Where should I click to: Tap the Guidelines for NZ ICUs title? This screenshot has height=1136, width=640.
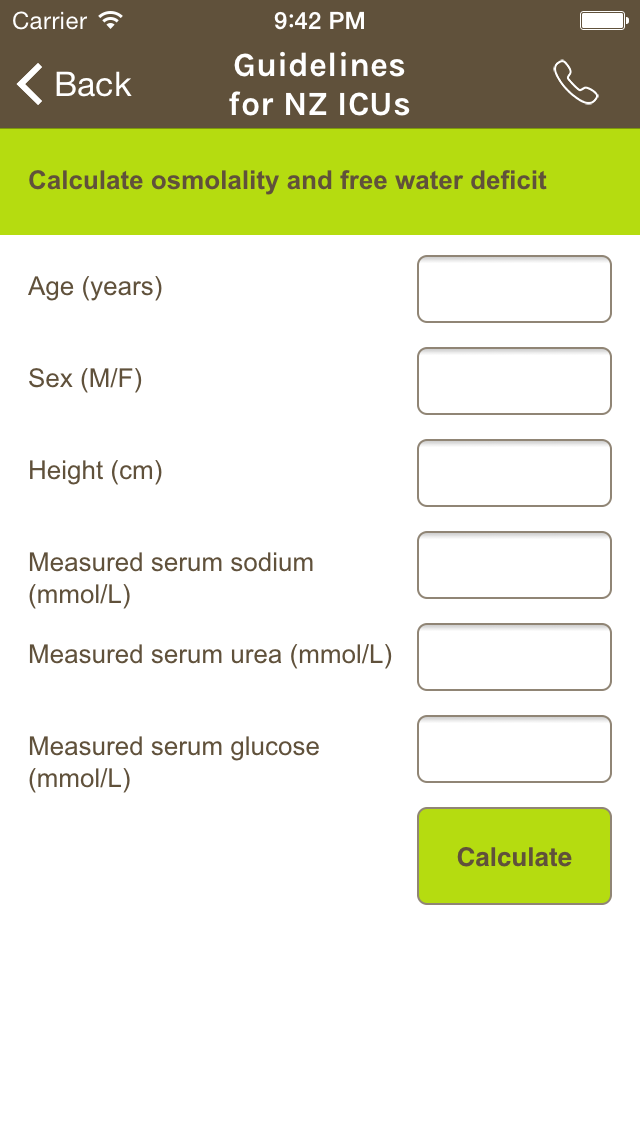(x=320, y=85)
